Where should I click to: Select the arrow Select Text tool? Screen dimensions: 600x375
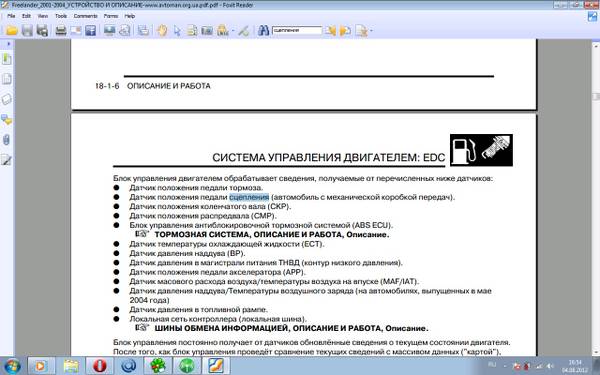pos(177,31)
